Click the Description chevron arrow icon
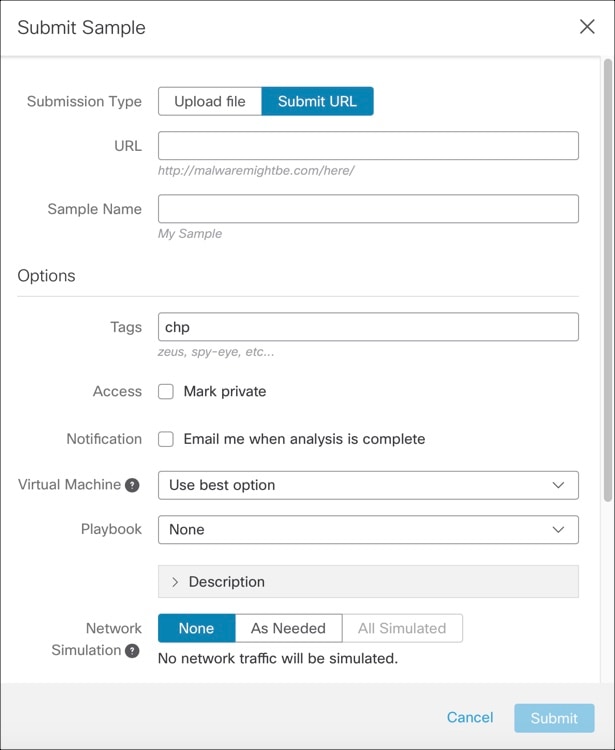Image resolution: width=615 pixels, height=750 pixels. (175, 582)
